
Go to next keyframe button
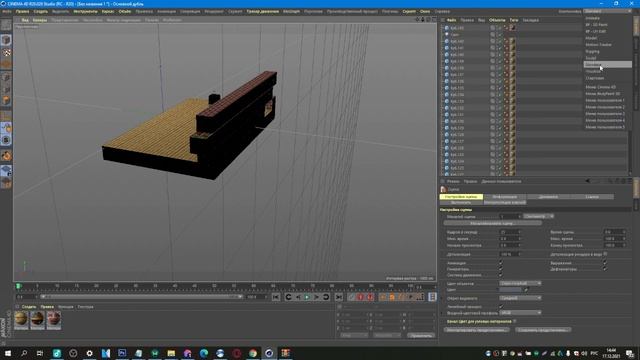point(326,297)
